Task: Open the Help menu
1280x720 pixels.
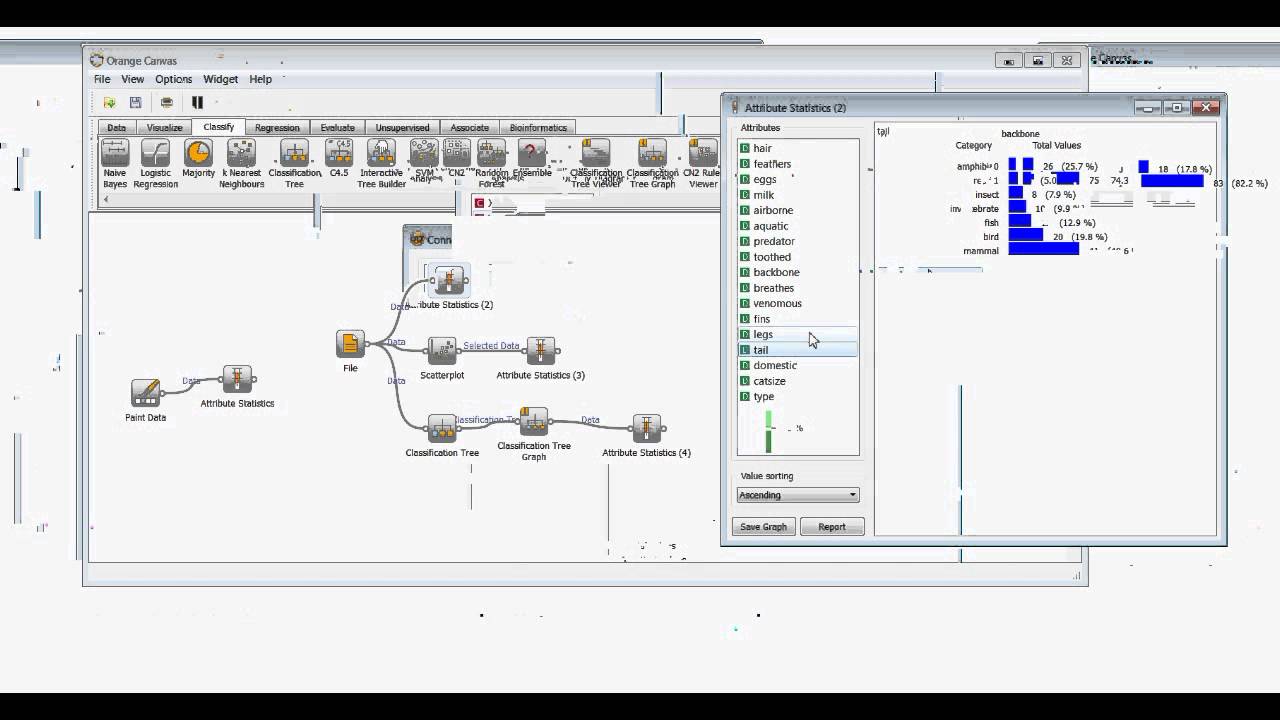Action: (x=260, y=79)
